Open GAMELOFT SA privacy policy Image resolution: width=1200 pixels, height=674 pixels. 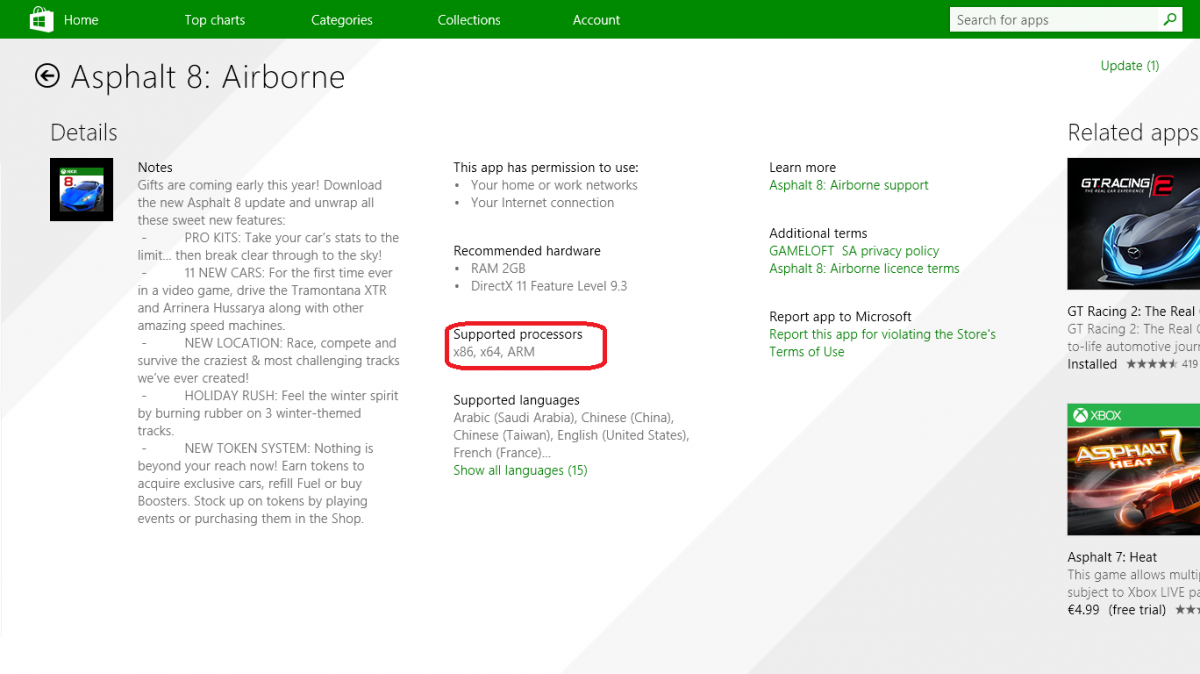pyautogui.click(x=854, y=251)
